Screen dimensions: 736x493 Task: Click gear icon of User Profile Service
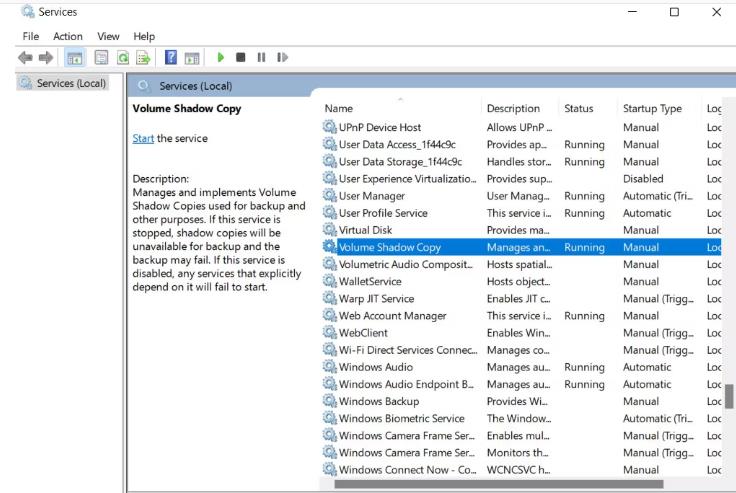330,213
